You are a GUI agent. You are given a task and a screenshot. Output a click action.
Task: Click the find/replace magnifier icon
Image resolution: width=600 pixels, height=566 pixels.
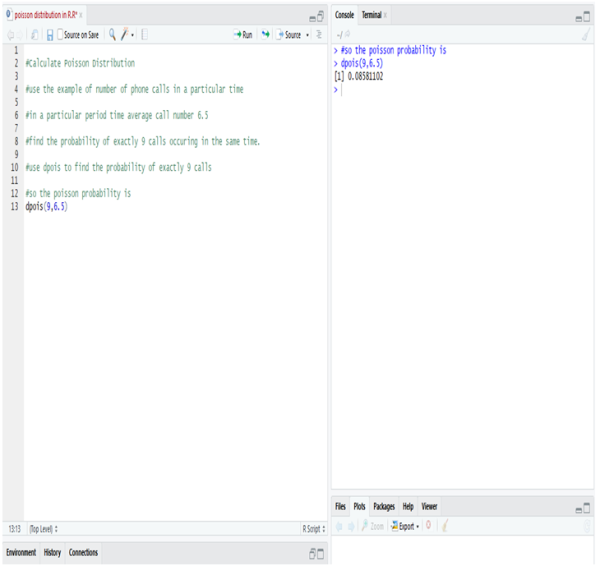point(112,35)
